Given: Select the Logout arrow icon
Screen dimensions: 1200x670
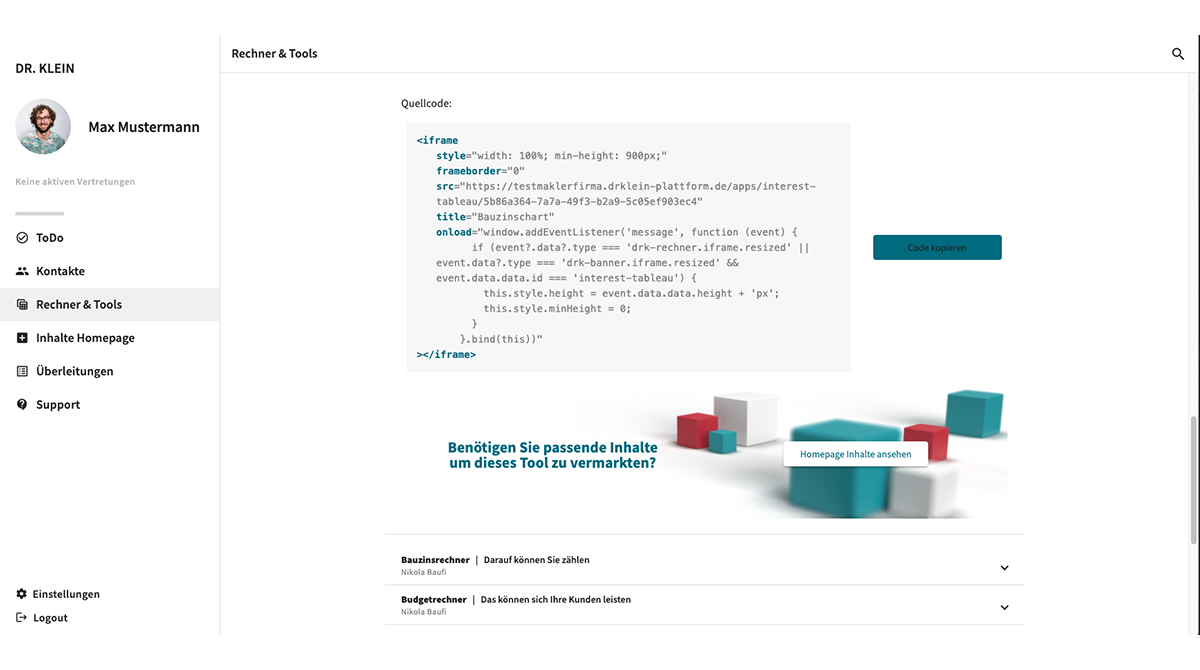Looking at the screenshot, I should (22, 617).
